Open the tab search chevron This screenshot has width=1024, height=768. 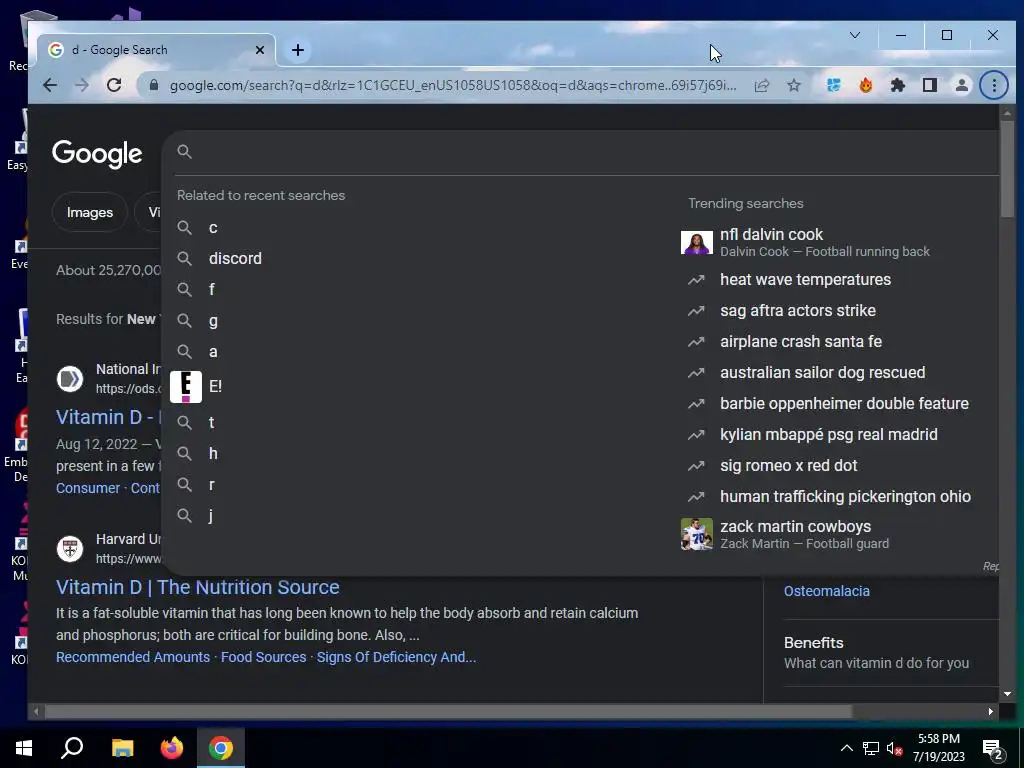click(x=855, y=35)
